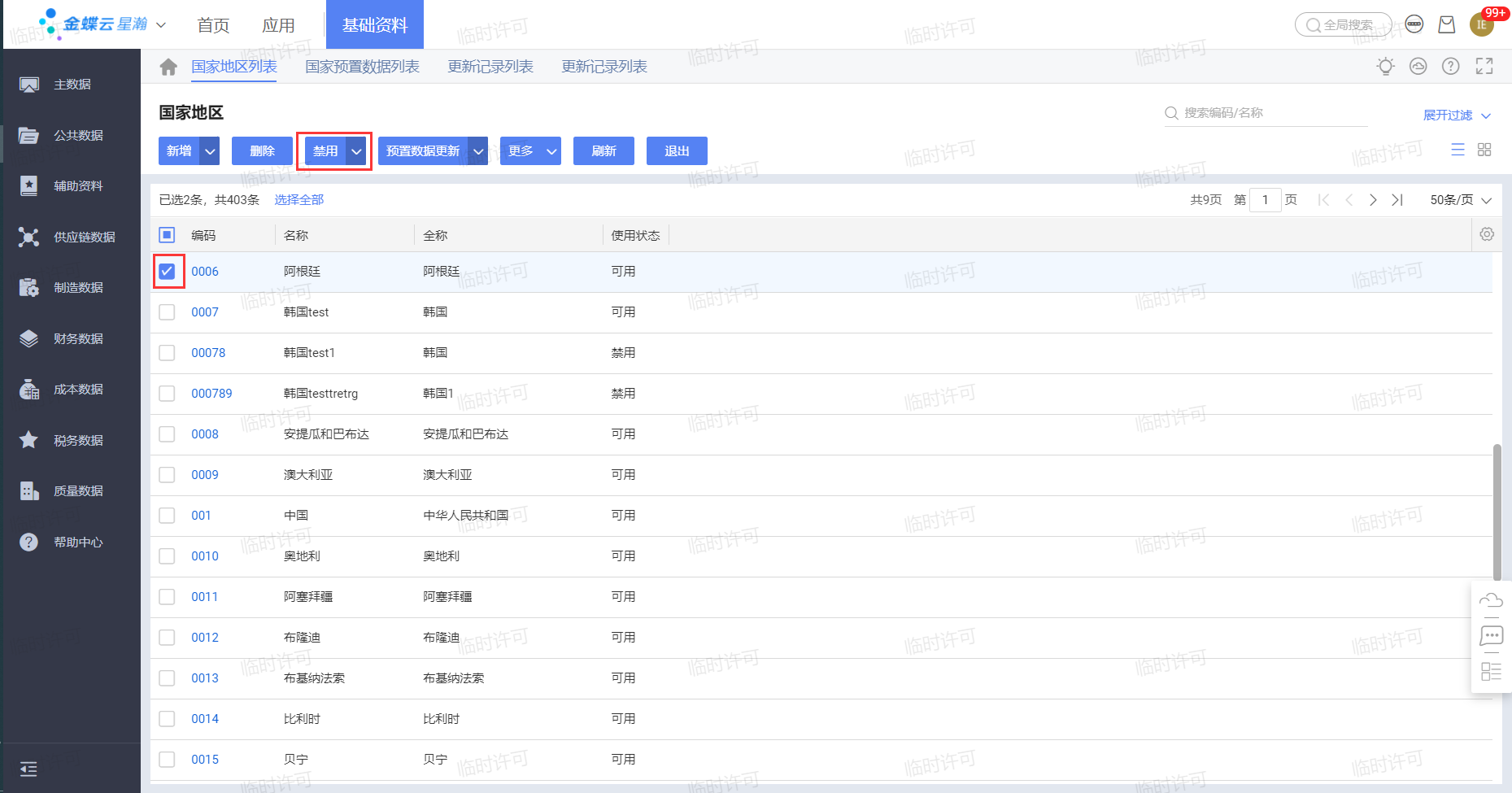1512x793 pixels.
Task: Toggle the select-all header checkbox
Action: (167, 235)
